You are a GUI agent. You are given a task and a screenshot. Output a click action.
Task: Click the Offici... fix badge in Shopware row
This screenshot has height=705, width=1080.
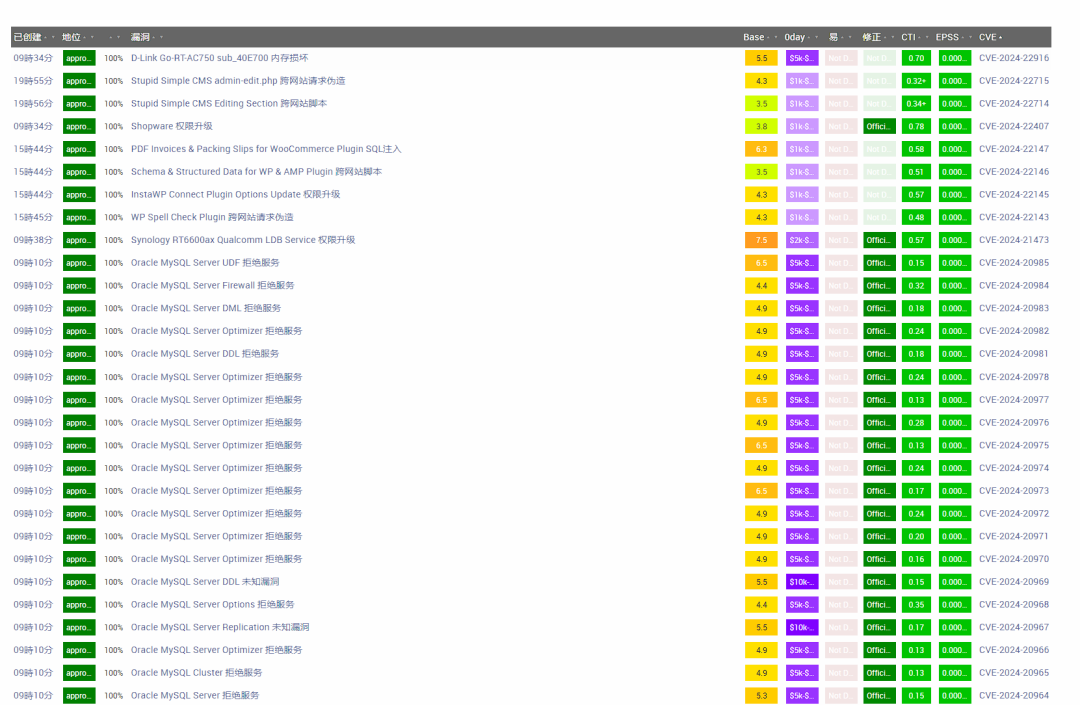click(x=879, y=127)
